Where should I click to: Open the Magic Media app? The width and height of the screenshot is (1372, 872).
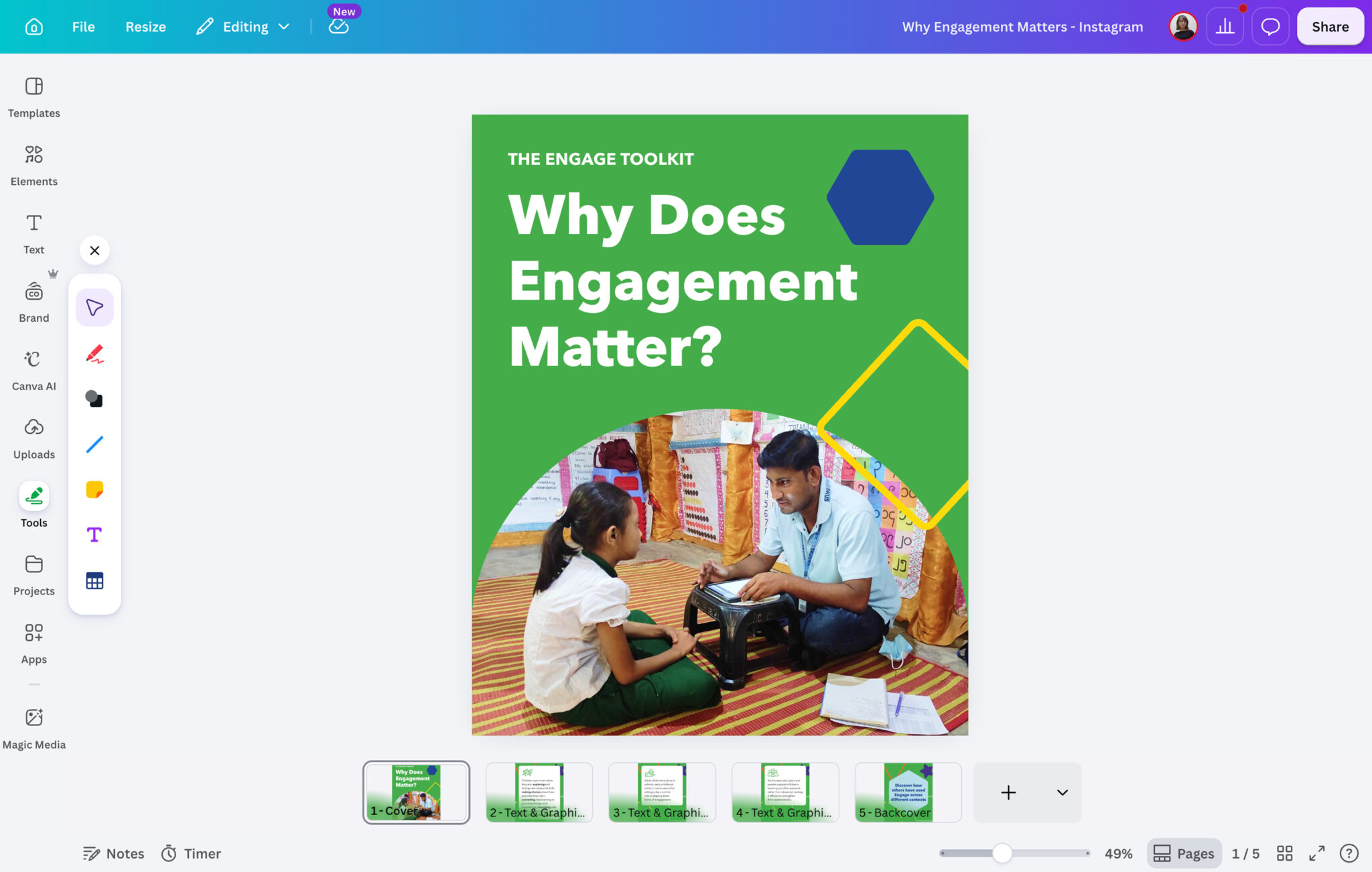point(34,729)
